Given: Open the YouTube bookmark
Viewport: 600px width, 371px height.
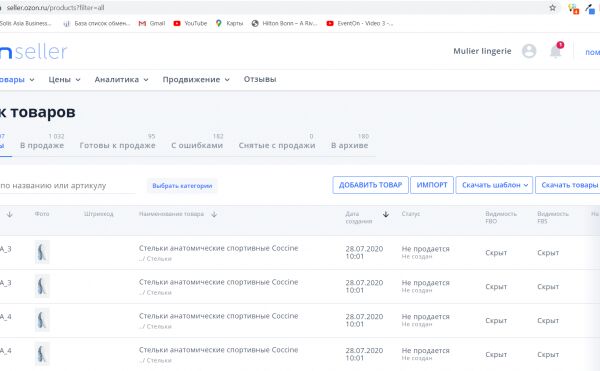Looking at the screenshot, I should tap(190, 23).
